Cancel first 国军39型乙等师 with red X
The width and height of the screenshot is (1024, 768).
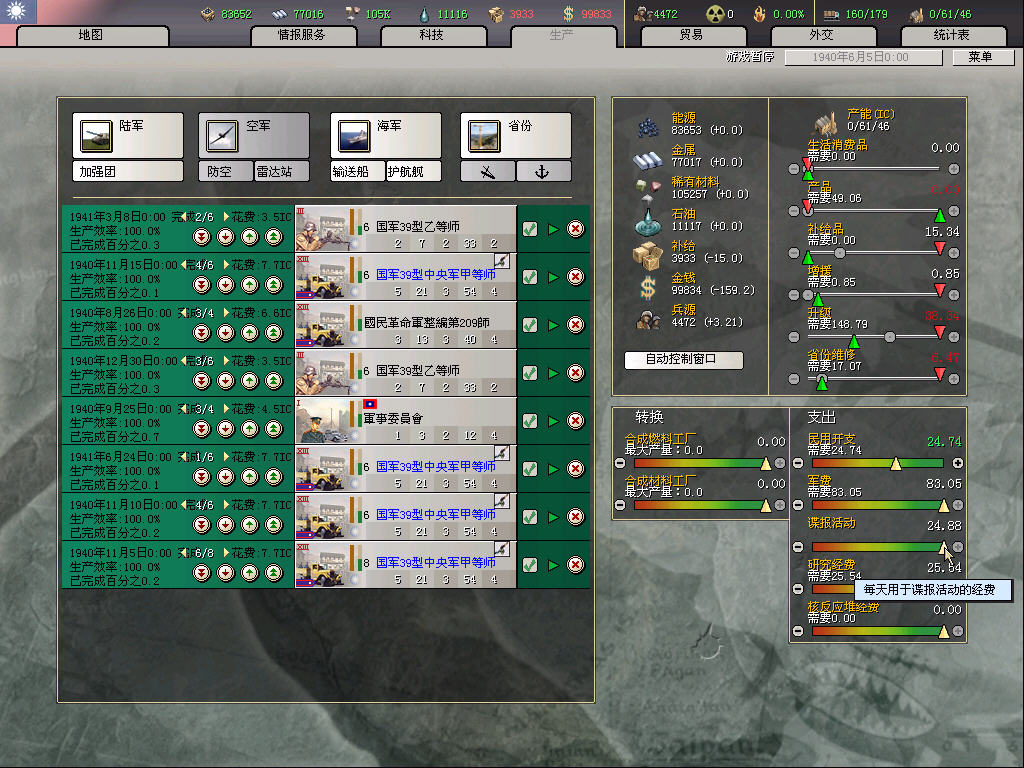tap(576, 229)
